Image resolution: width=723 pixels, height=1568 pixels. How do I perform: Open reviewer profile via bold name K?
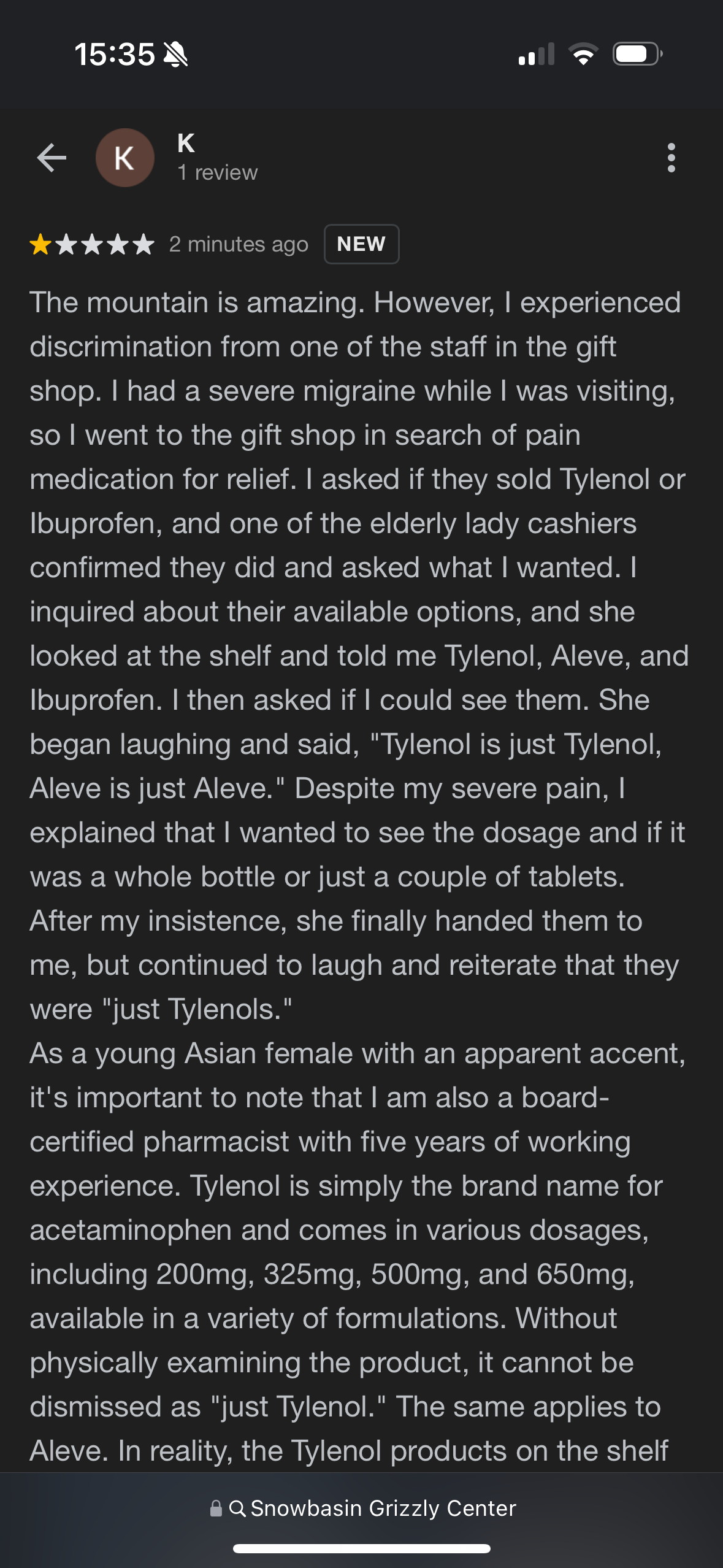coord(186,144)
